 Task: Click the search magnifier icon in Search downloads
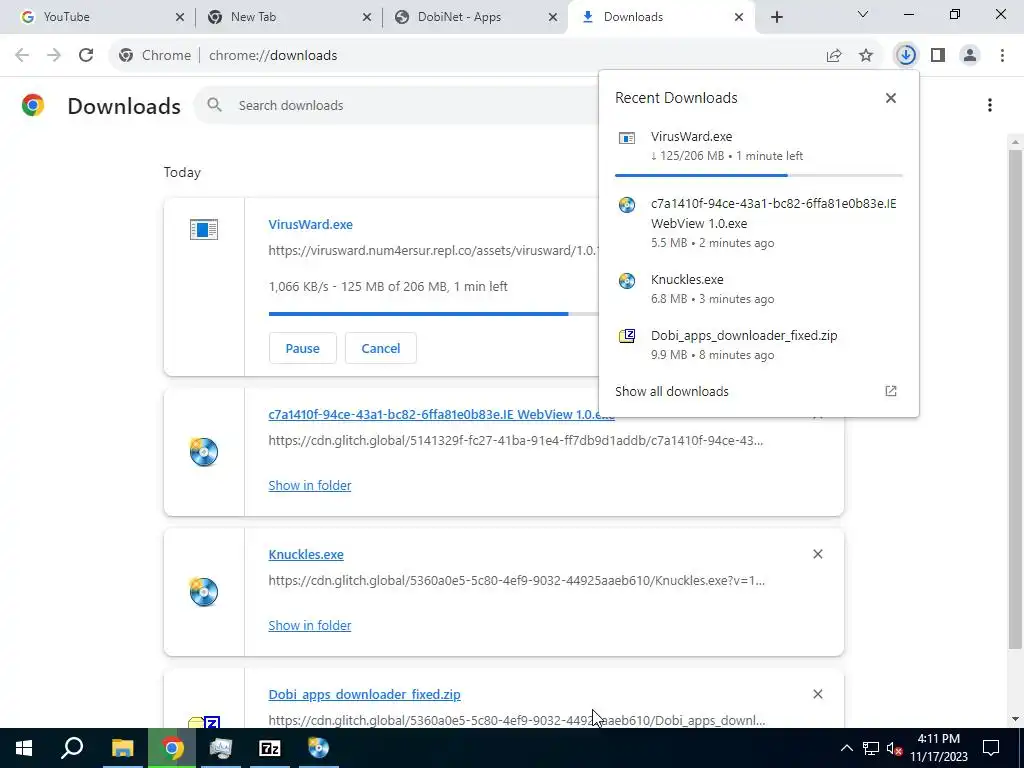coord(214,105)
